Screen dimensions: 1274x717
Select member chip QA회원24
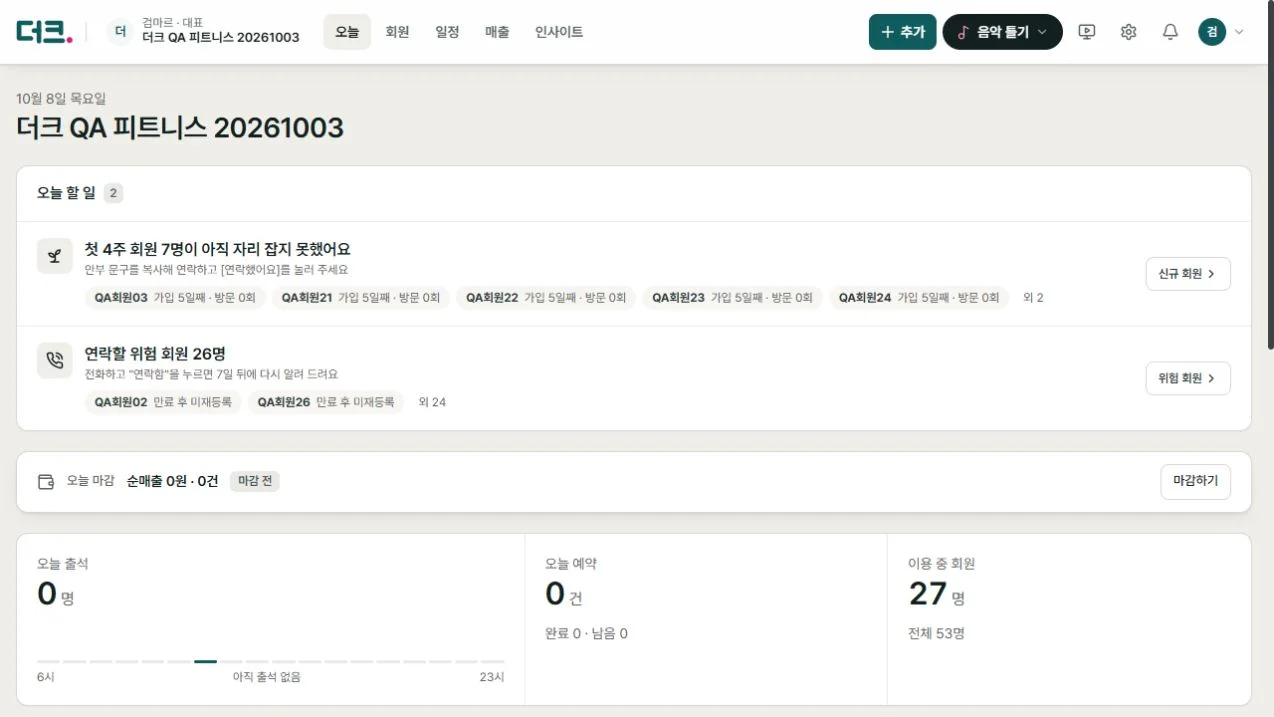click(x=918, y=298)
